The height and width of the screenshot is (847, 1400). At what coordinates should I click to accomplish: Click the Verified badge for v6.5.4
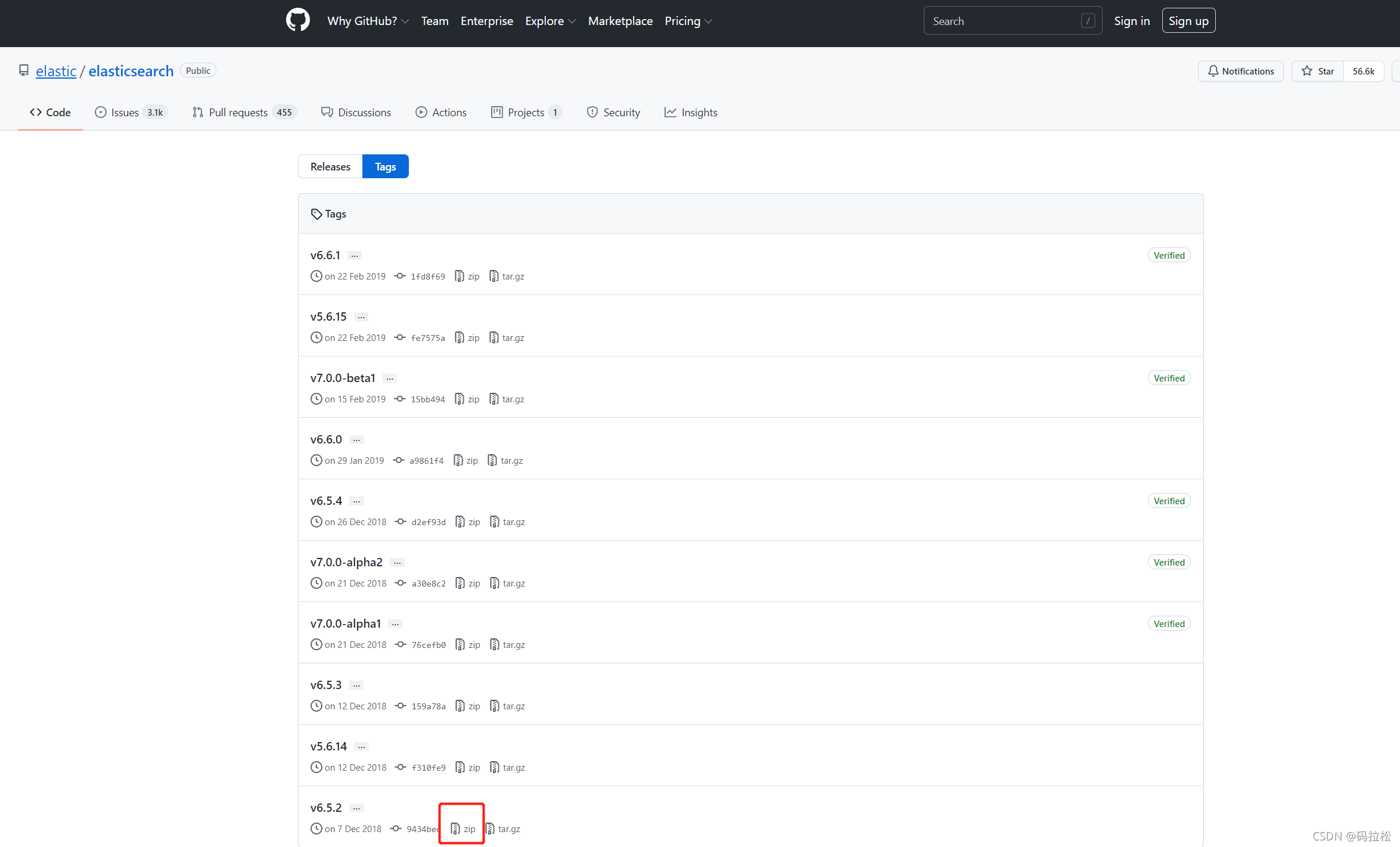tap(1169, 501)
